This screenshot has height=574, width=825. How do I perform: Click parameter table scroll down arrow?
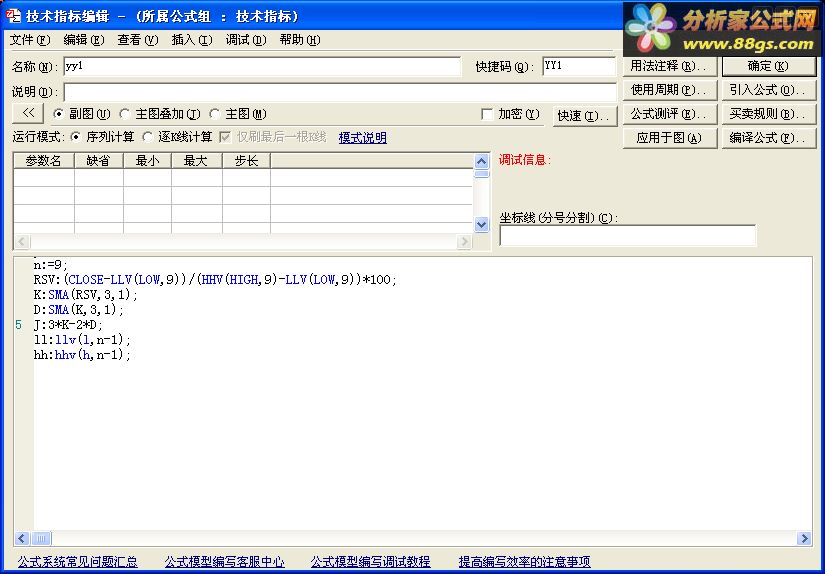(481, 225)
